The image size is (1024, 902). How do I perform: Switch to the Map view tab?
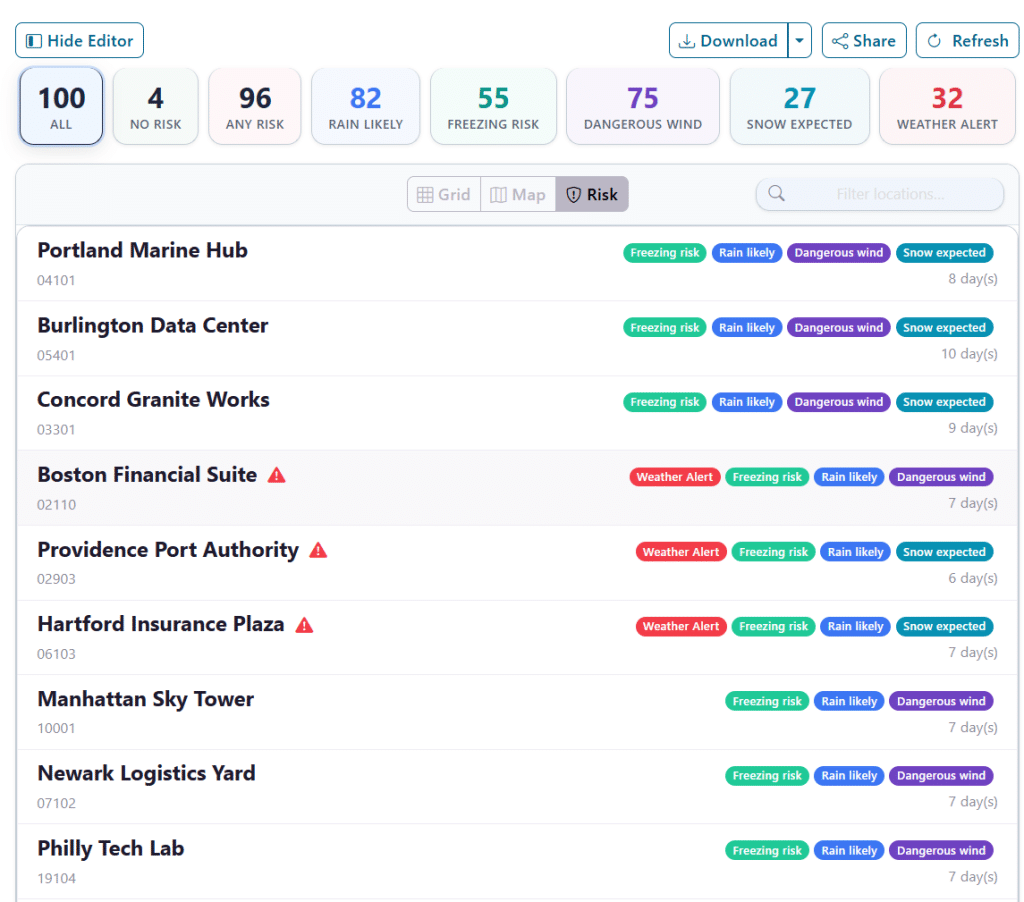[518, 195]
